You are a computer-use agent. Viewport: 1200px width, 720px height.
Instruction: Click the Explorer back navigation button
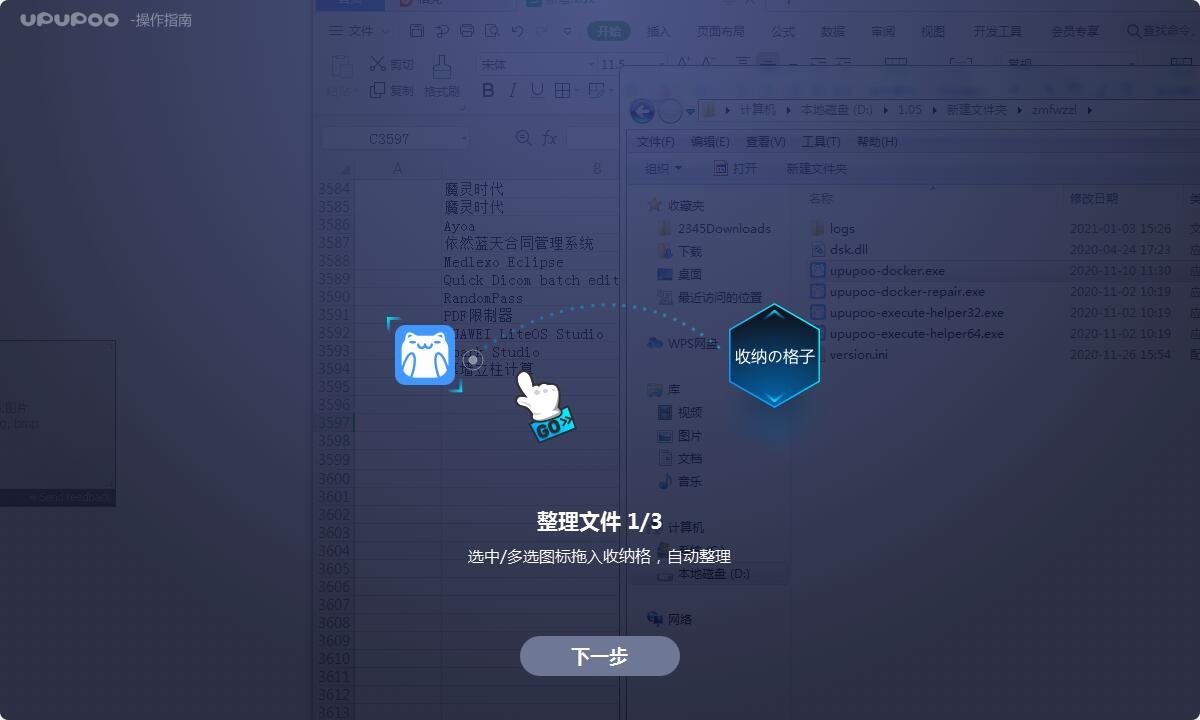pos(641,110)
